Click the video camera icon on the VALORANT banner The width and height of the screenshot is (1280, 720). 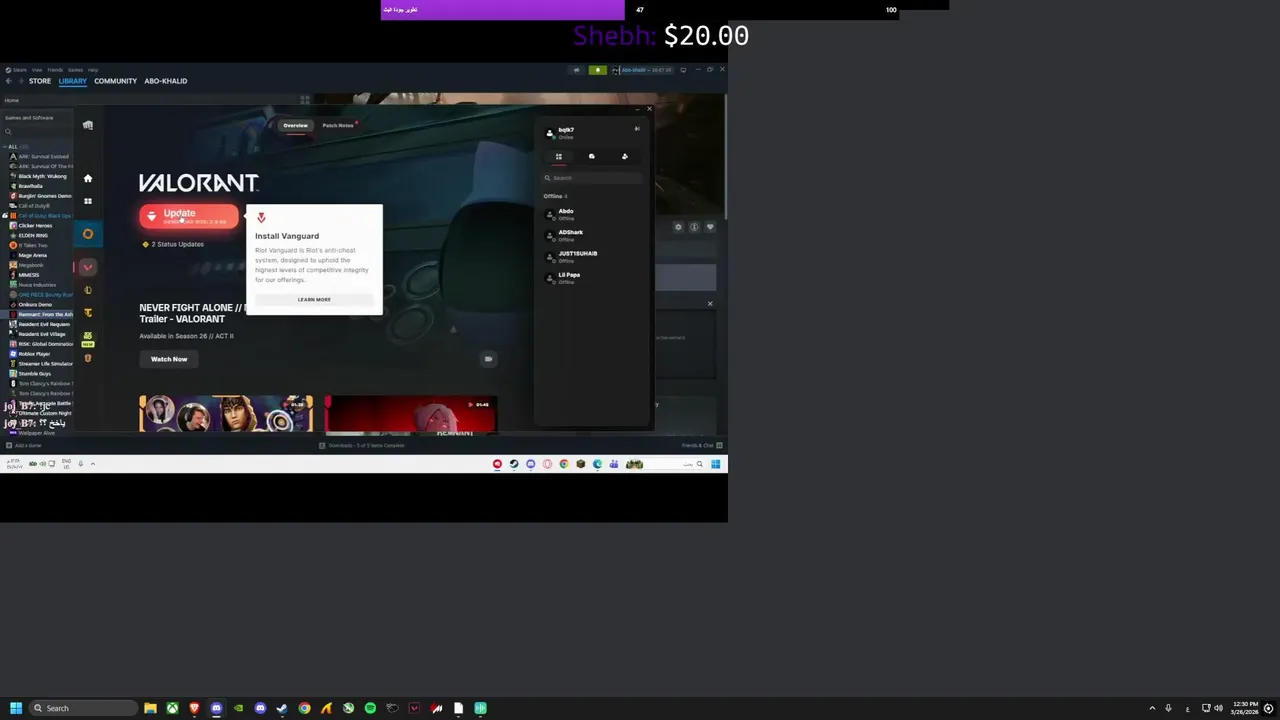(x=488, y=359)
